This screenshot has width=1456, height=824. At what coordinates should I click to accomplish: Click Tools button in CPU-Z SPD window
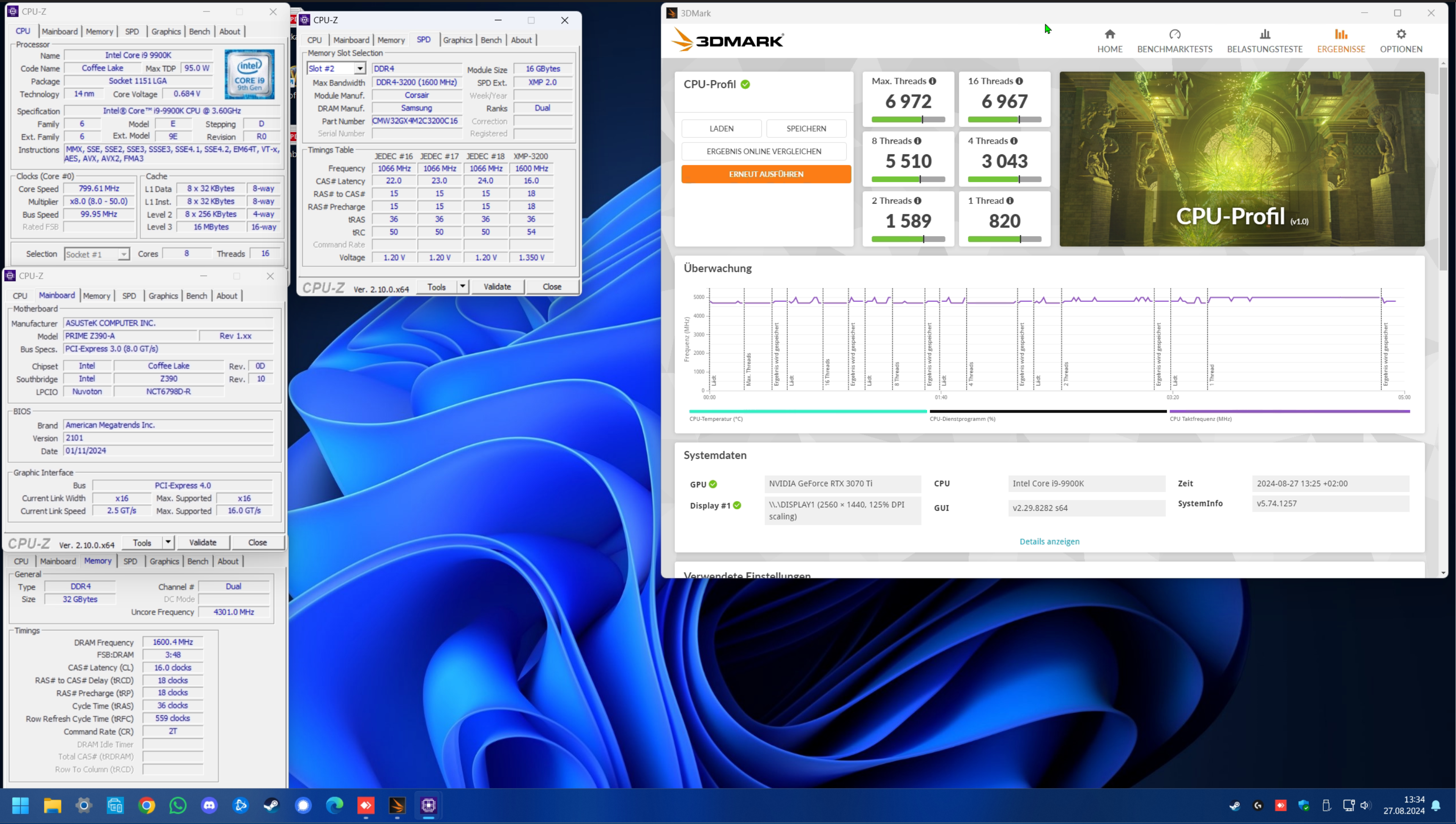(x=436, y=287)
